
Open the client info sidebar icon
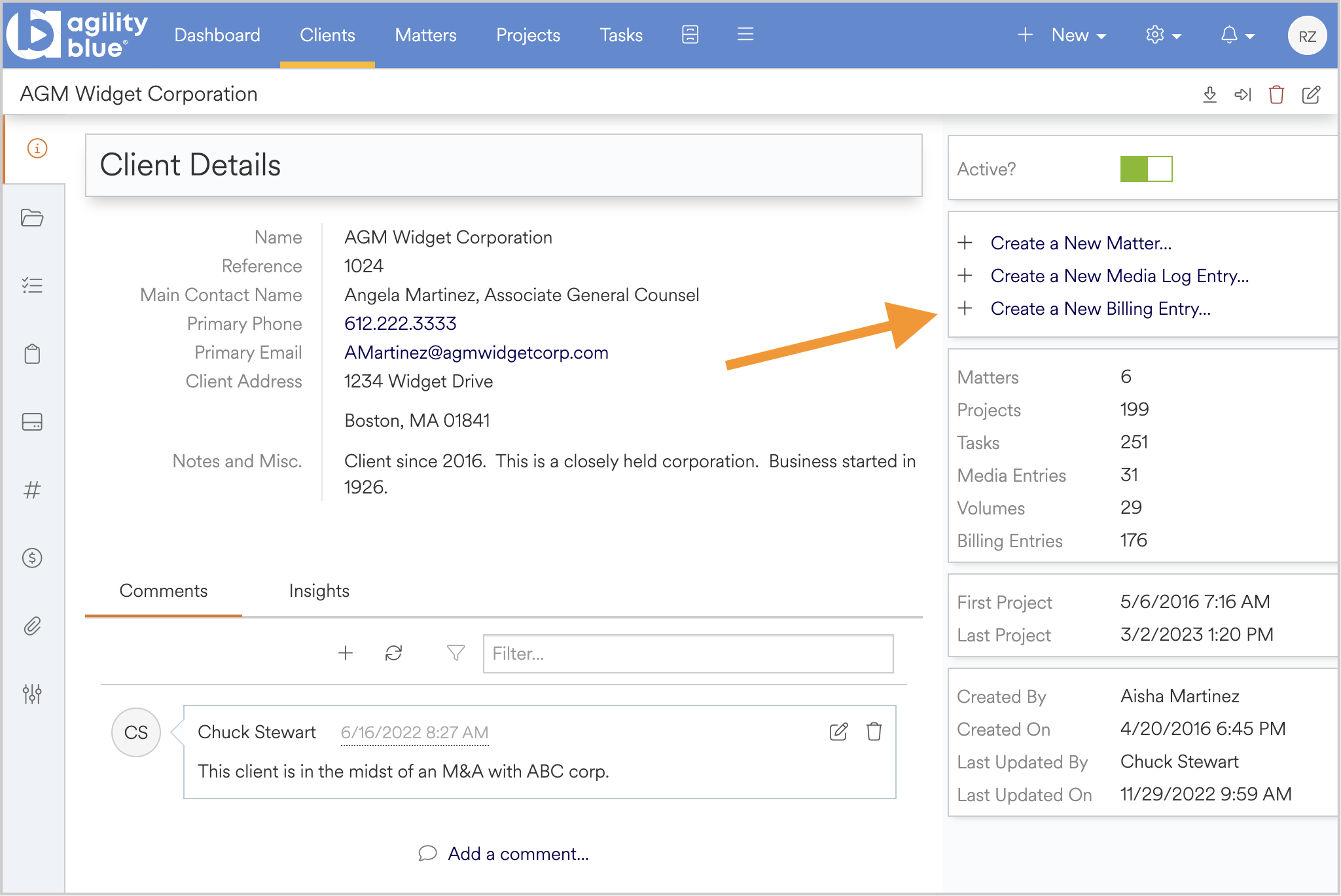click(37, 149)
